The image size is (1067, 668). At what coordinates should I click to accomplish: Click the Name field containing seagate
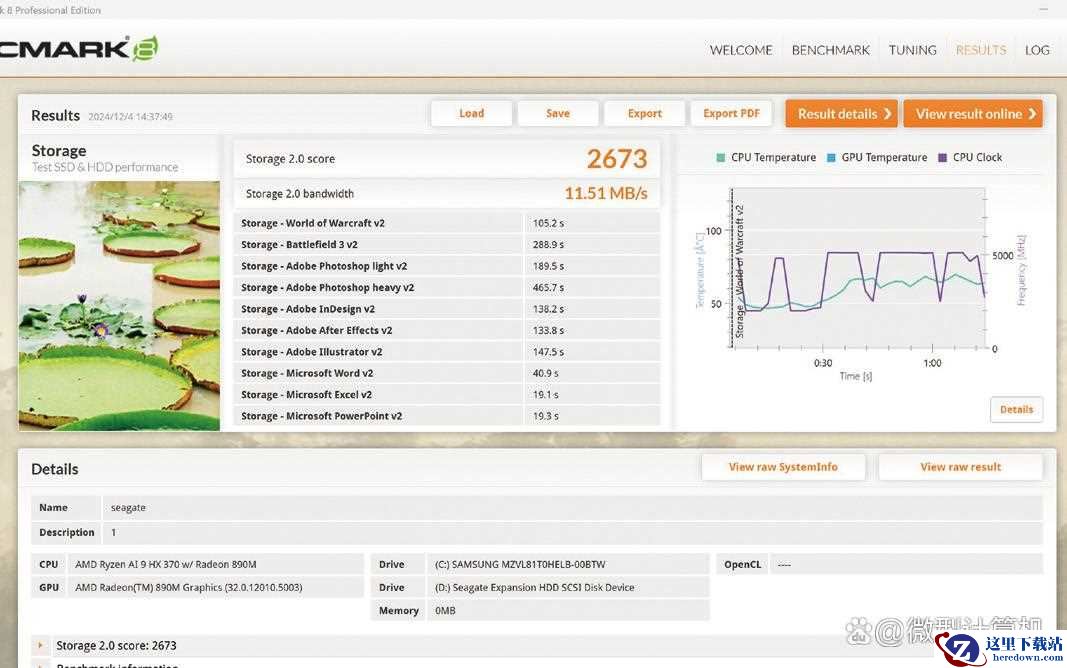click(572, 507)
